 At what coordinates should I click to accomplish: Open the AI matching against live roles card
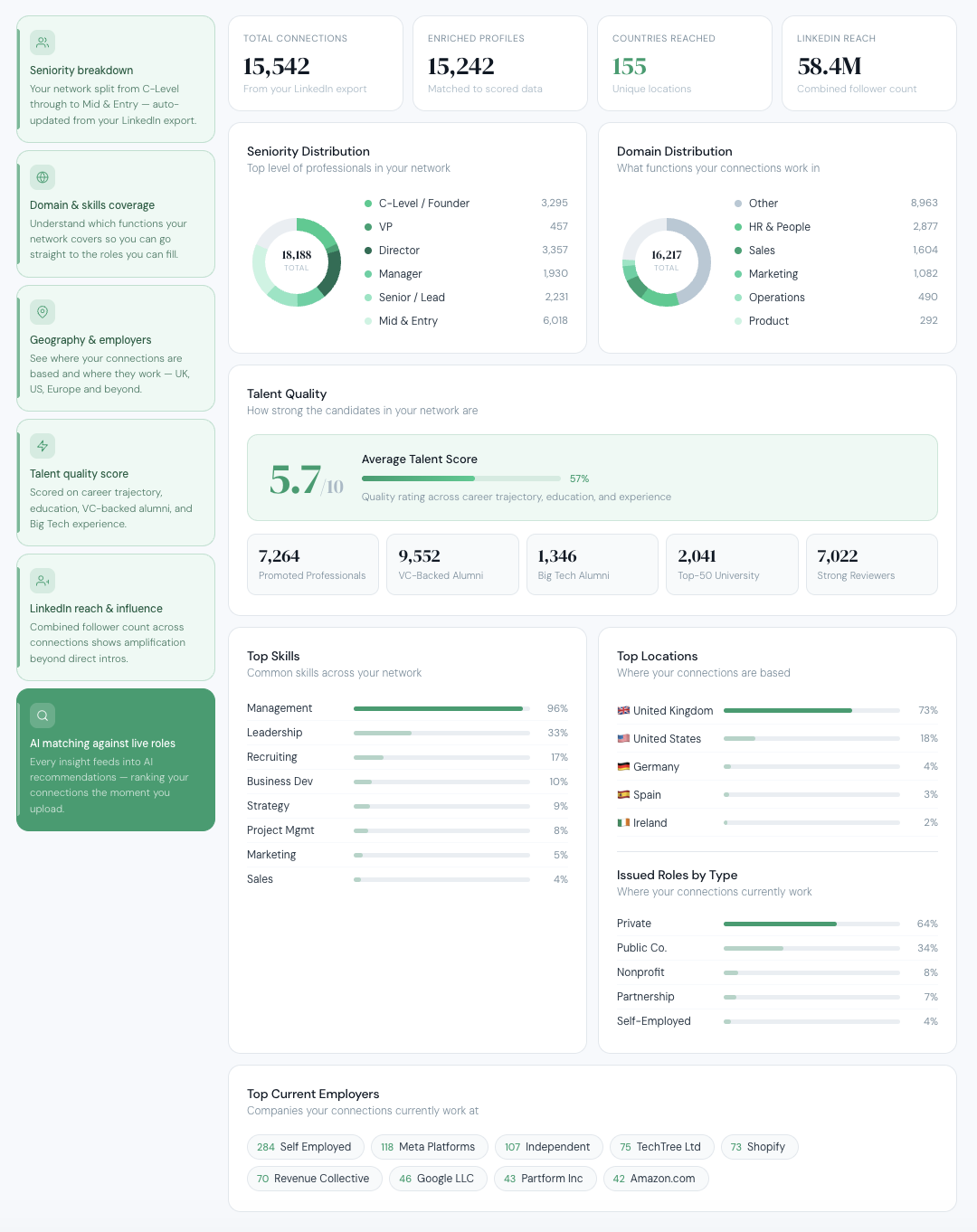coord(116,760)
